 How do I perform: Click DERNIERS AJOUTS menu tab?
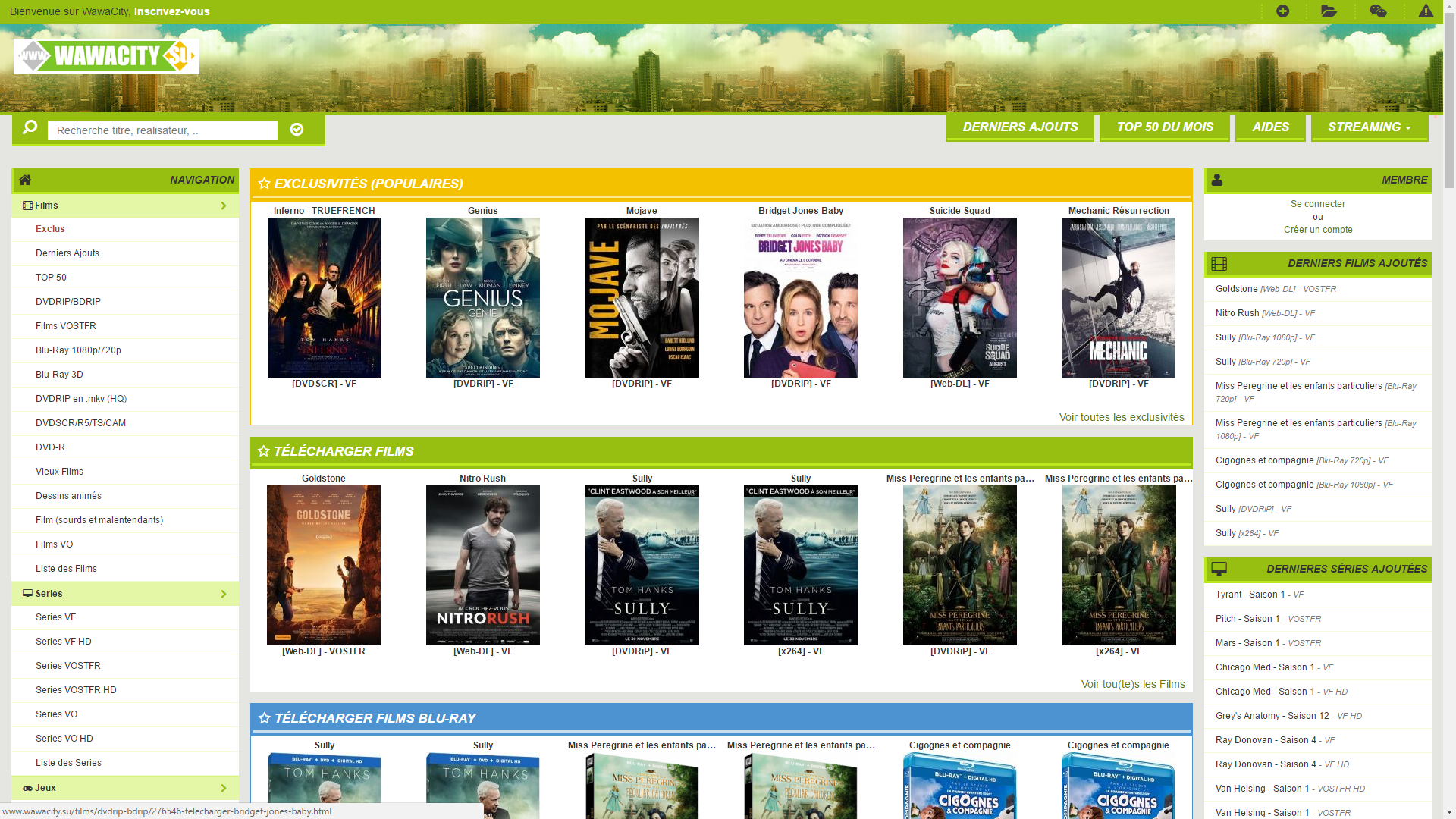(x=1020, y=127)
